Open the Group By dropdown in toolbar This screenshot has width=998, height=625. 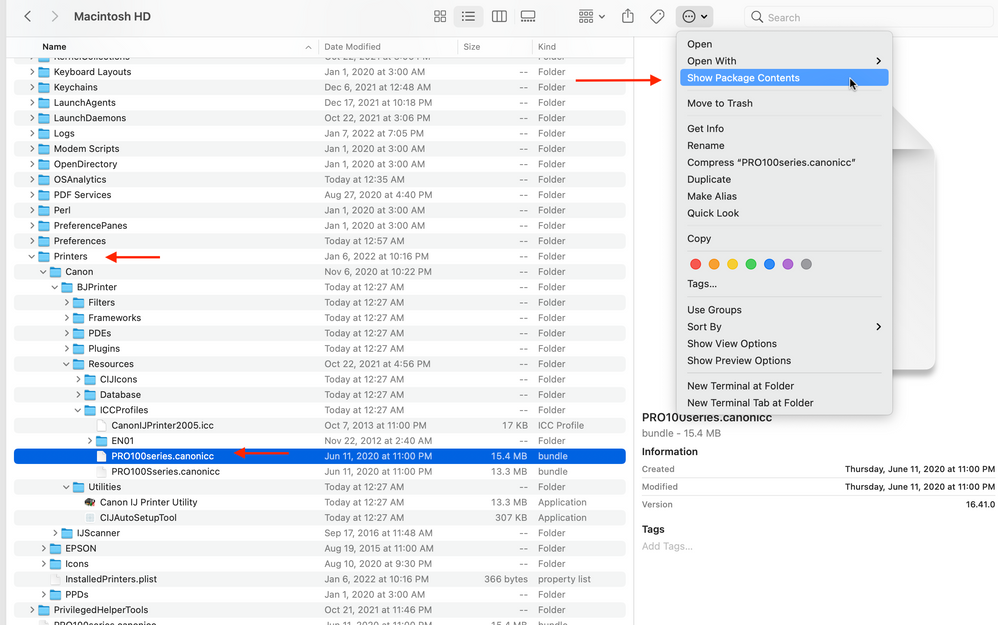coord(592,17)
